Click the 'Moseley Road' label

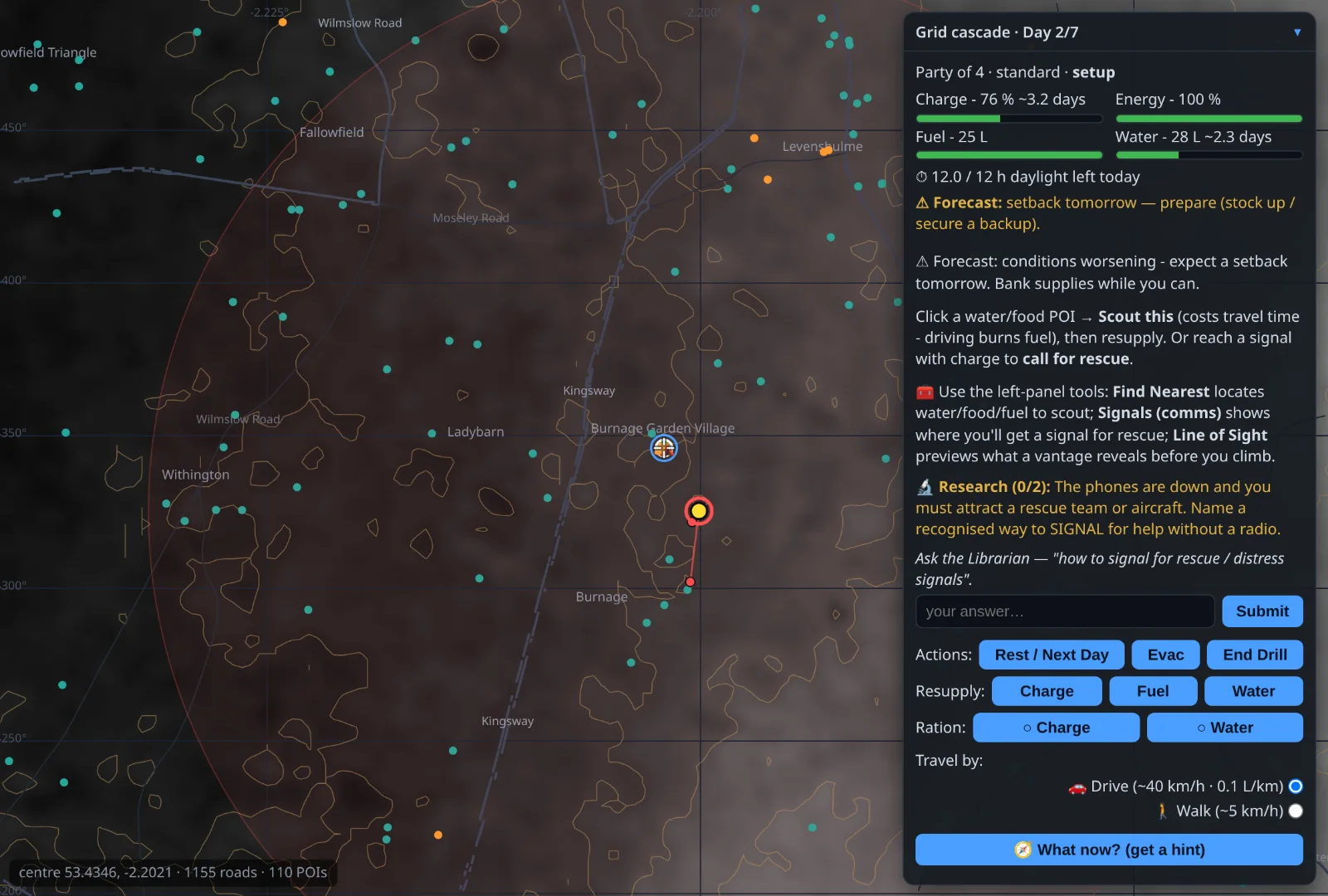pyautogui.click(x=471, y=217)
